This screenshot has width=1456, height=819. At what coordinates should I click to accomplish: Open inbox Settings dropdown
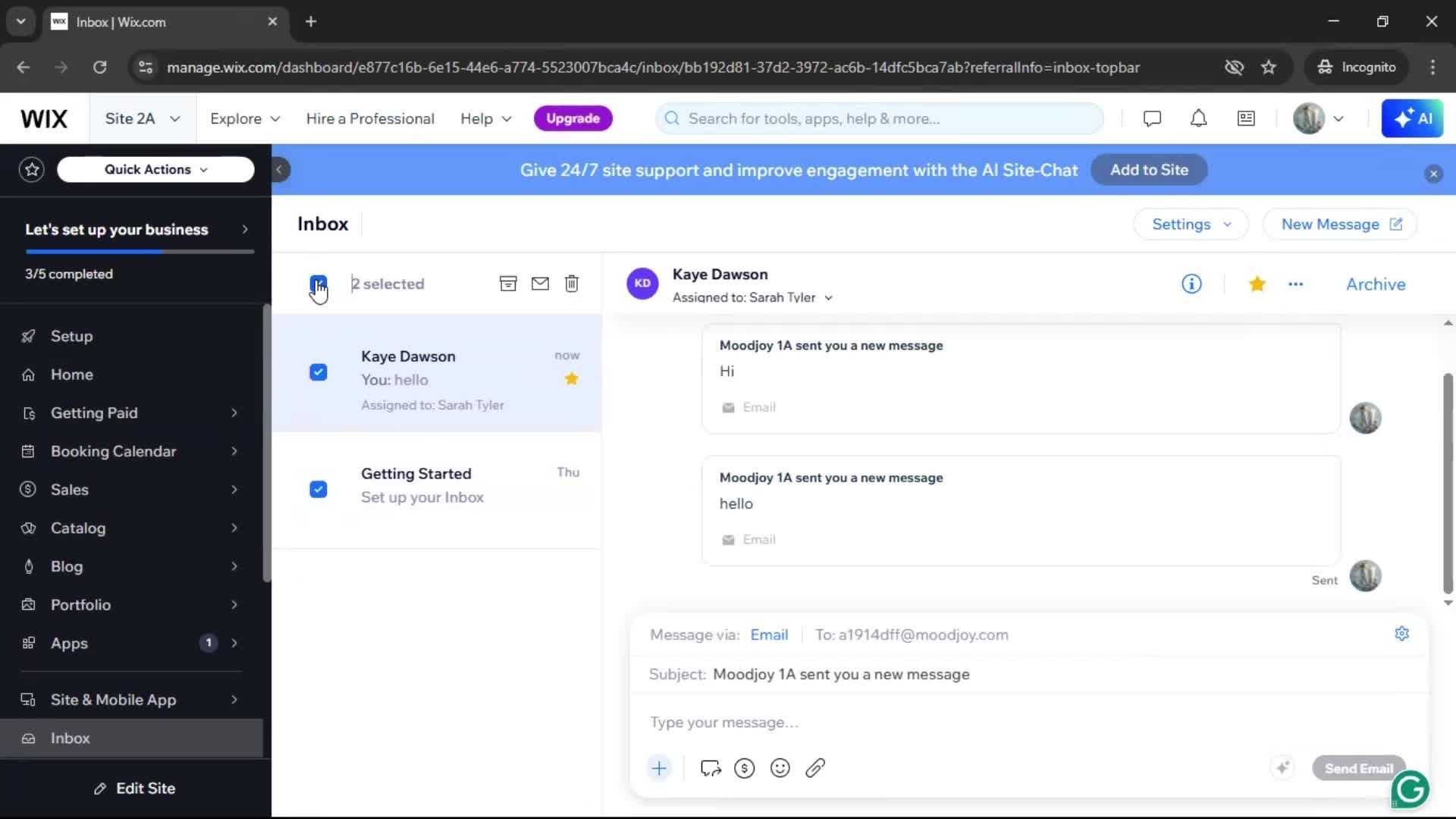pos(1191,224)
